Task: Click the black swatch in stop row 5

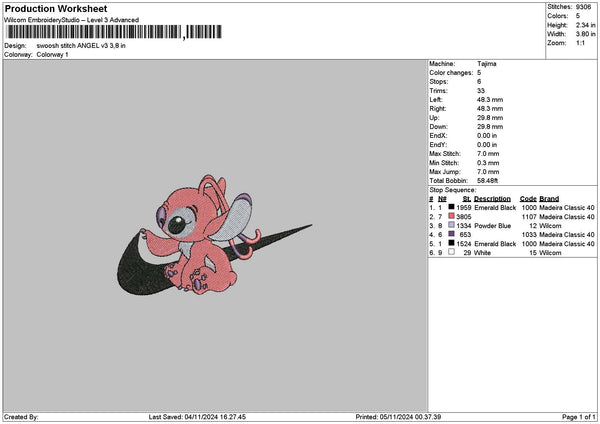Action: pos(451,243)
